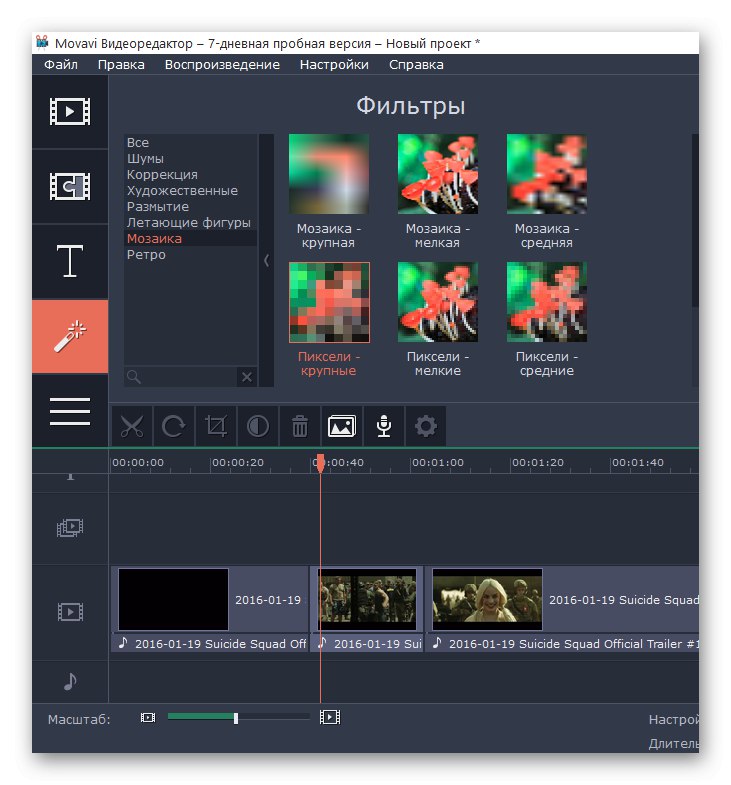Viewport: 731px width, 785px height.
Task: Click the red playhead marker on ruler
Action: click(x=320, y=462)
